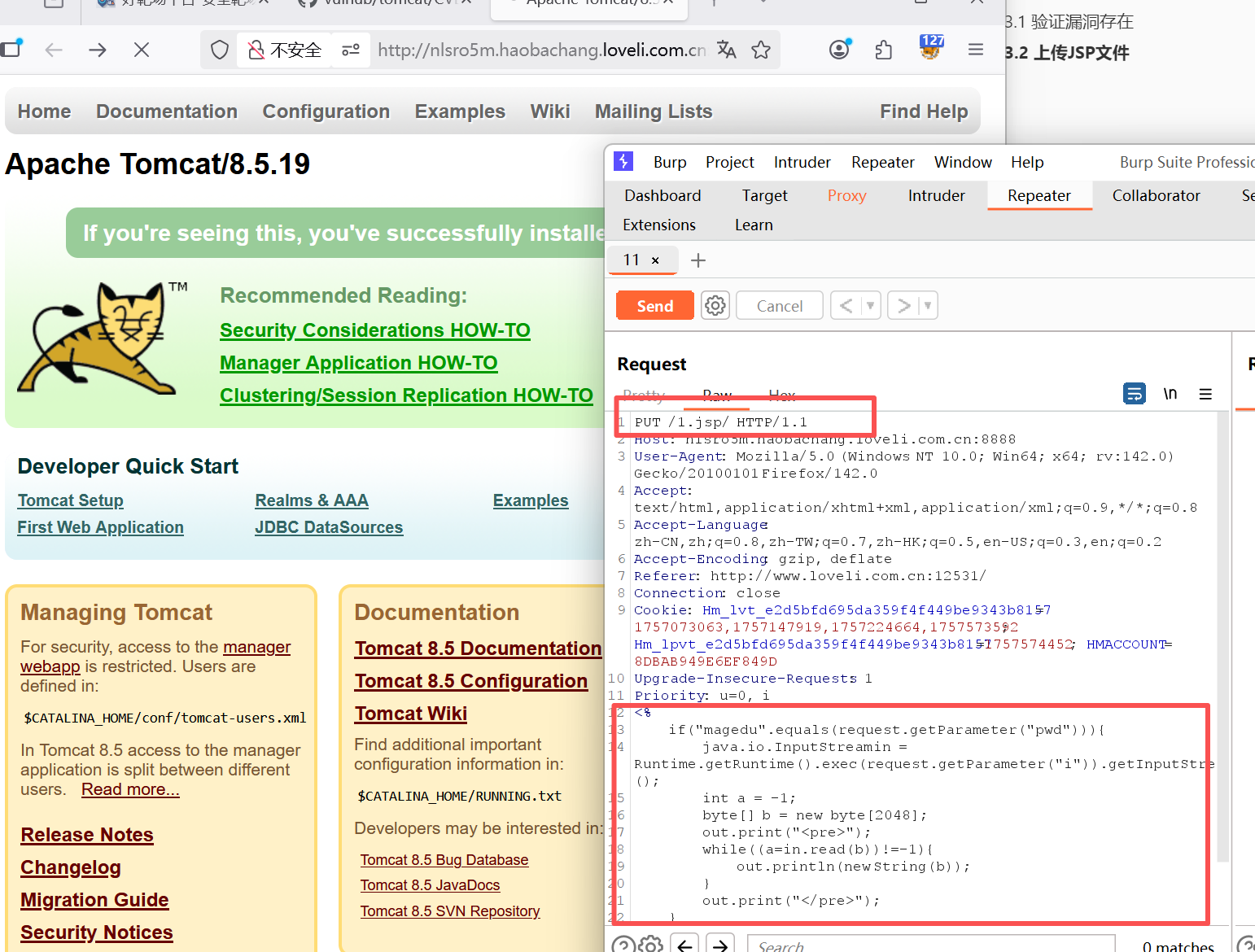The height and width of the screenshot is (952, 1255).
Task: Open the Release Notes link
Action: (x=87, y=835)
